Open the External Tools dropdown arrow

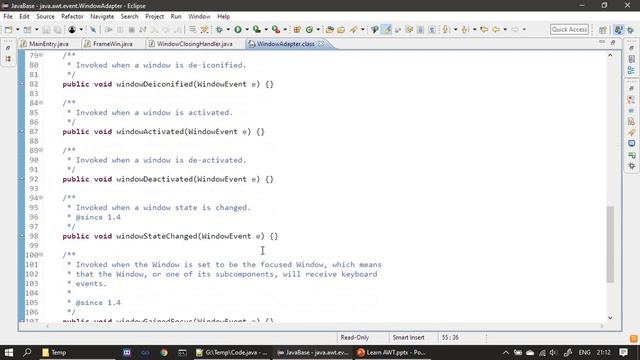point(285,29)
